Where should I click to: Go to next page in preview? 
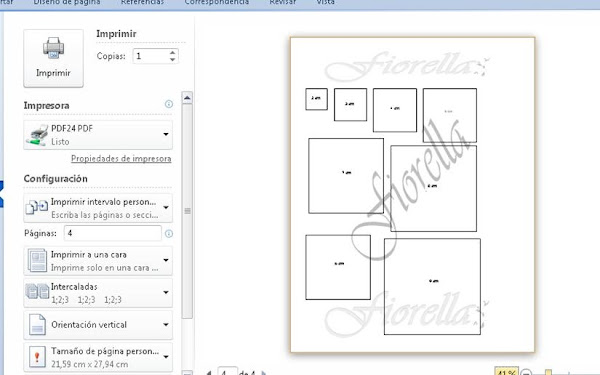tap(263, 372)
